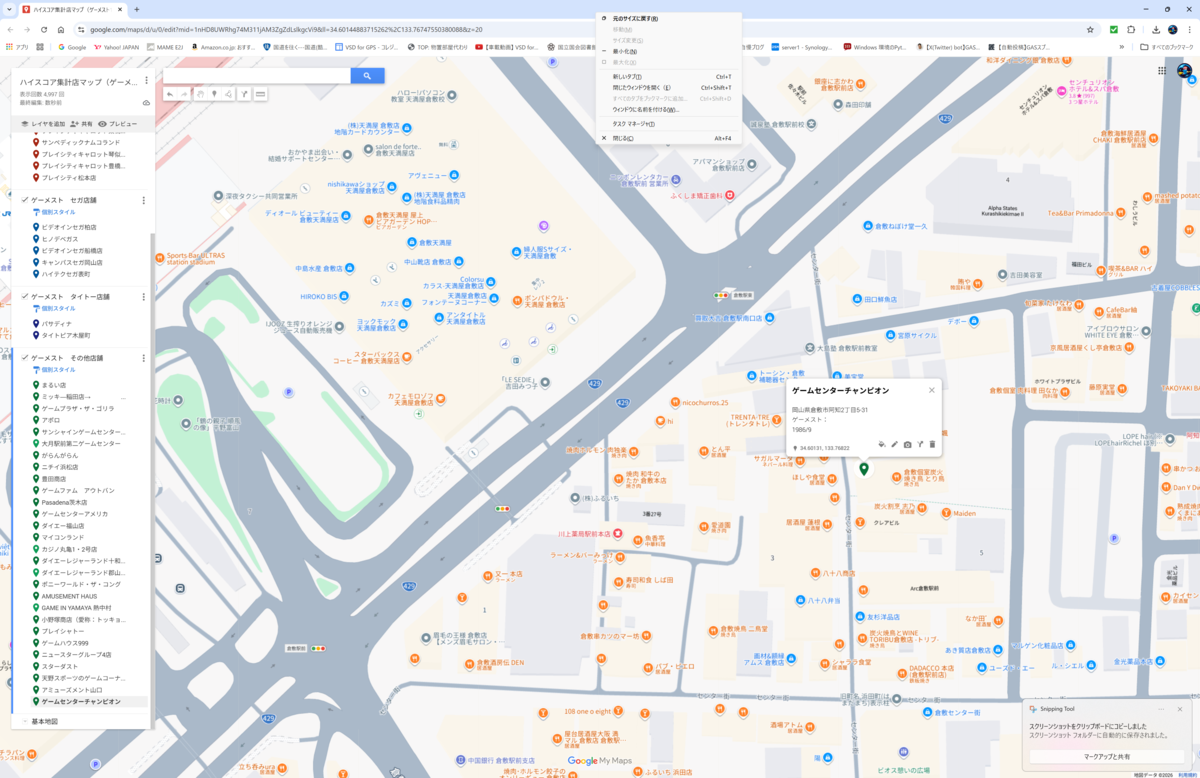Open the Chrome downloads icon
Screen dimensions: 1200x778
1155,29
